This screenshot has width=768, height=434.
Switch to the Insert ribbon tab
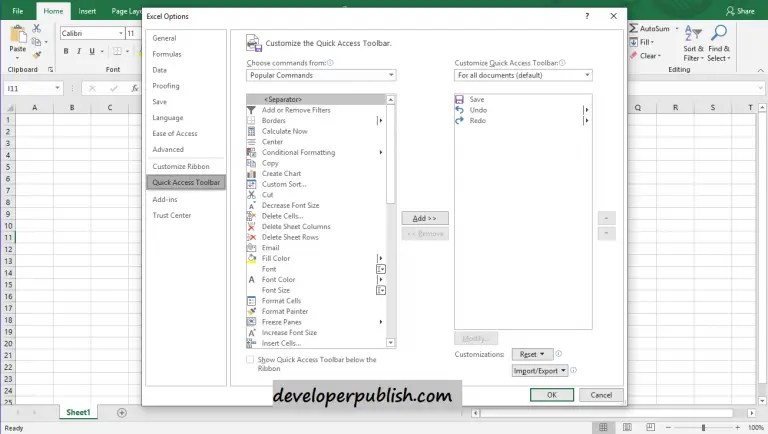click(87, 11)
